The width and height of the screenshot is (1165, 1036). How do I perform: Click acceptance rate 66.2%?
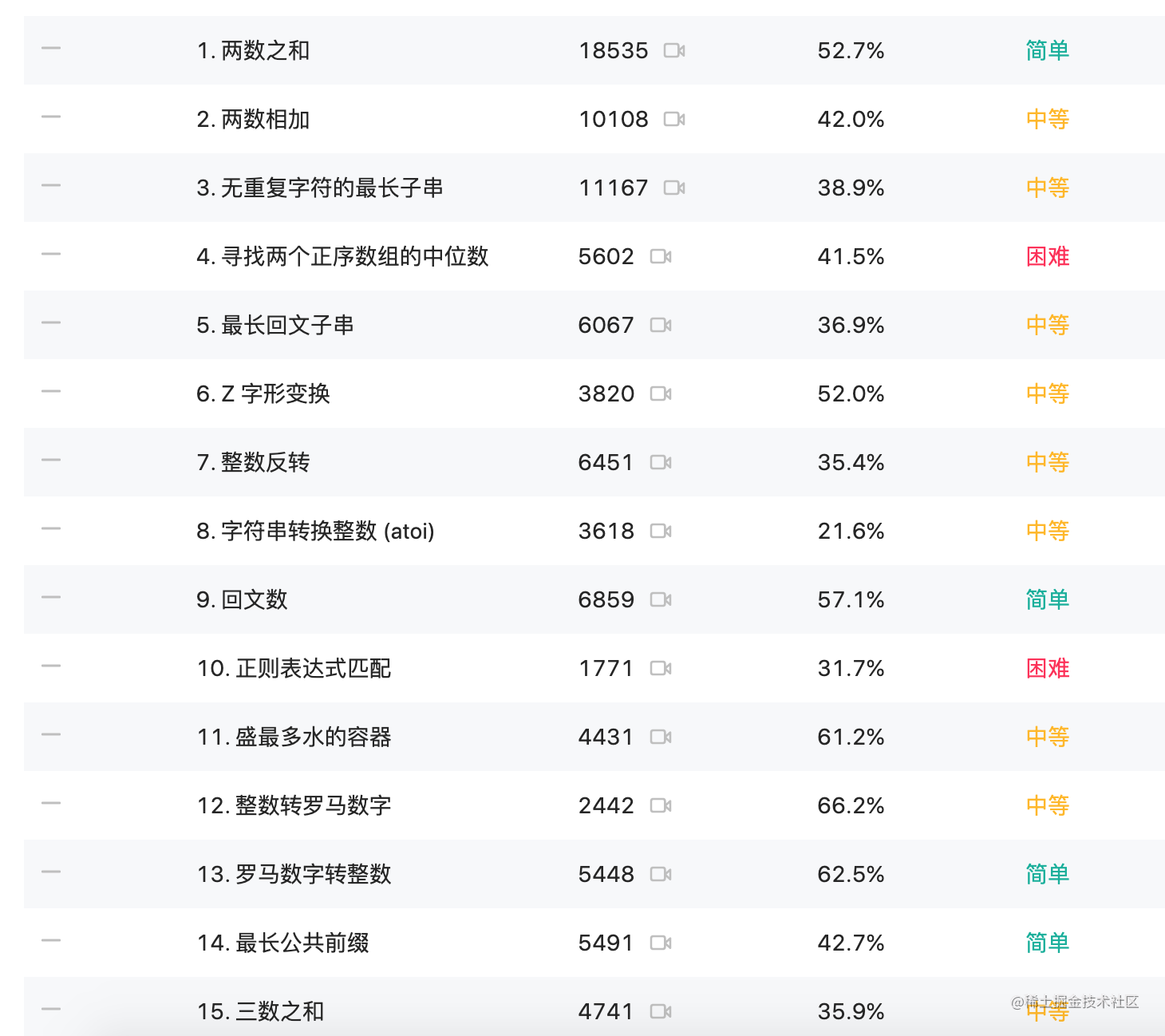click(851, 805)
